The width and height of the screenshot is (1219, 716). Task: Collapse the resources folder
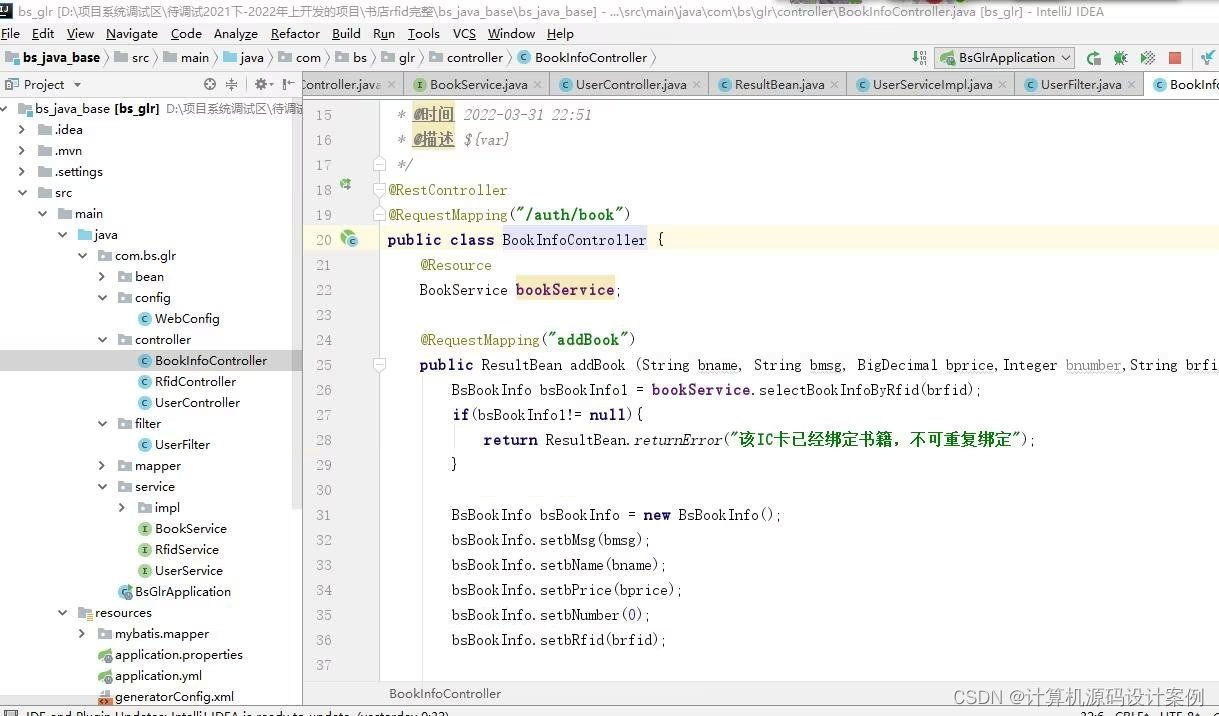point(62,613)
